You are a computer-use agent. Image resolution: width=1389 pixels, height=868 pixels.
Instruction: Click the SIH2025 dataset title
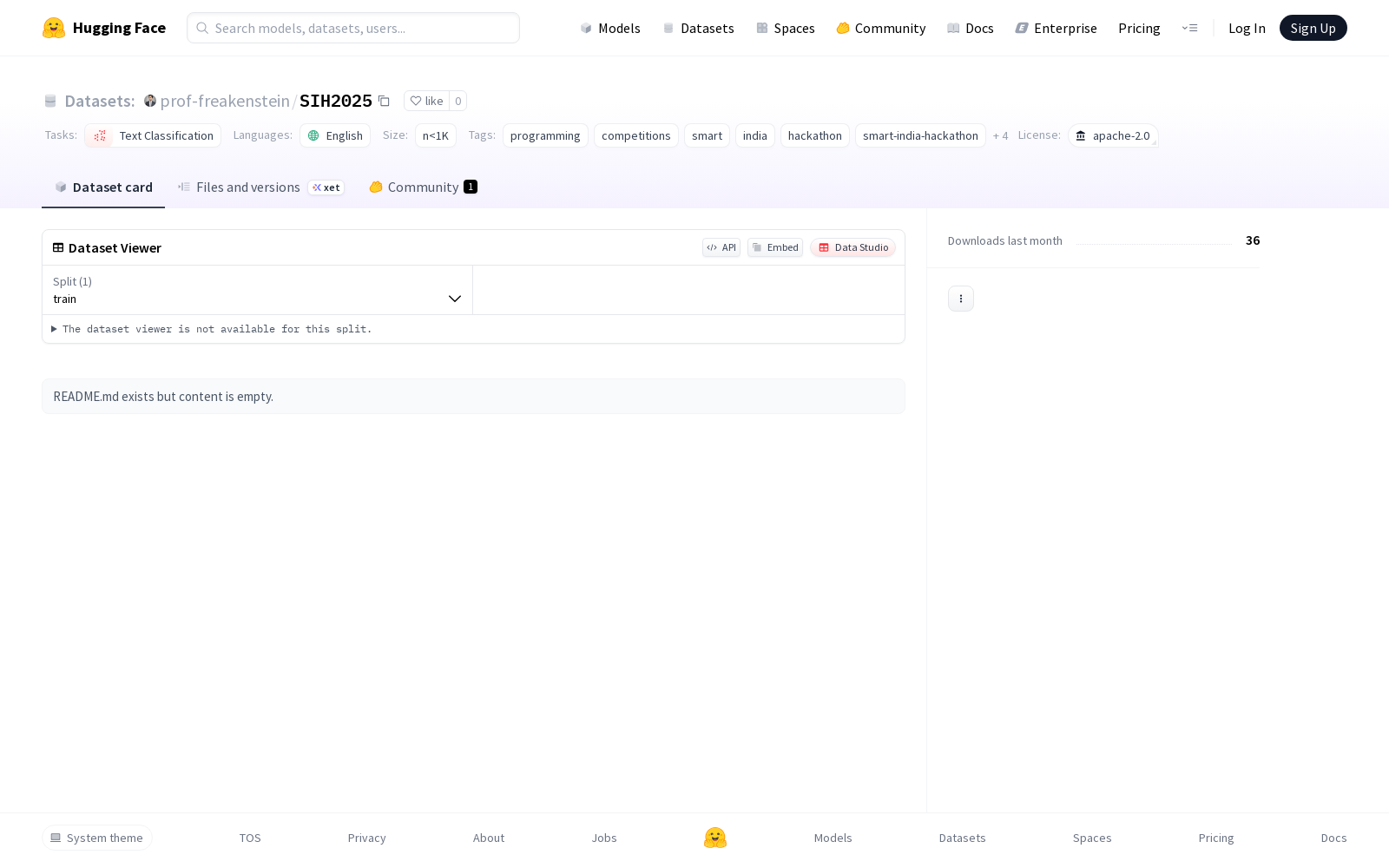coord(336,101)
